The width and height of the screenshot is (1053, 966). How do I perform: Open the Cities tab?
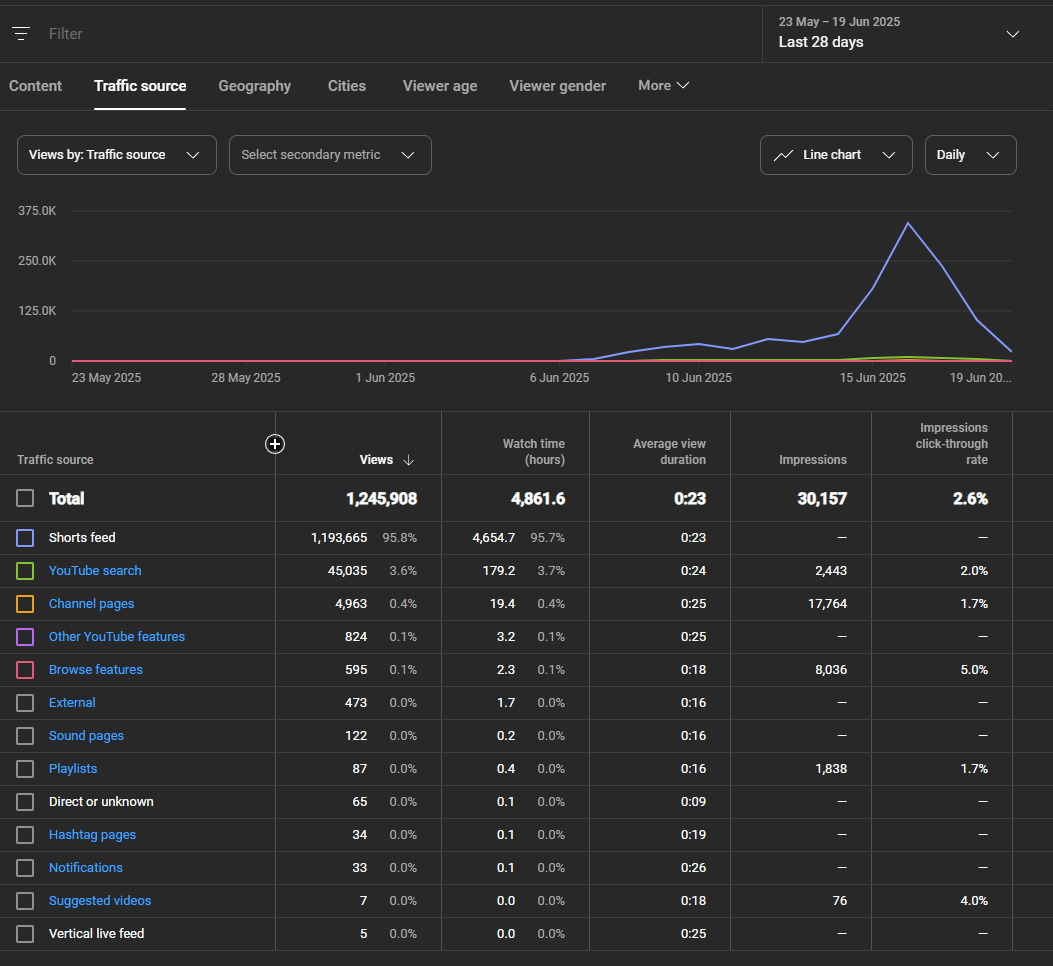[347, 86]
